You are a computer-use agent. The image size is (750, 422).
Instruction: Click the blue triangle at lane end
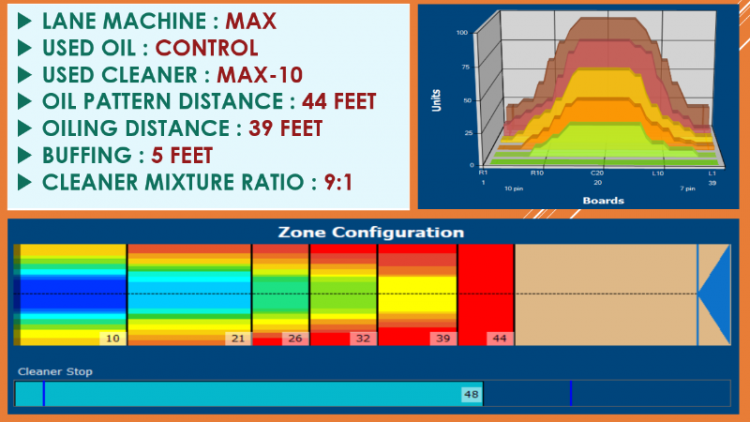(714, 295)
